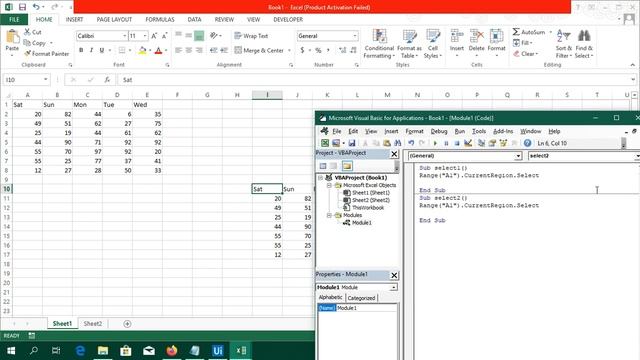Click the View Microsoft Excel icon in VBA
The width and height of the screenshot is (640, 360).
point(324,143)
